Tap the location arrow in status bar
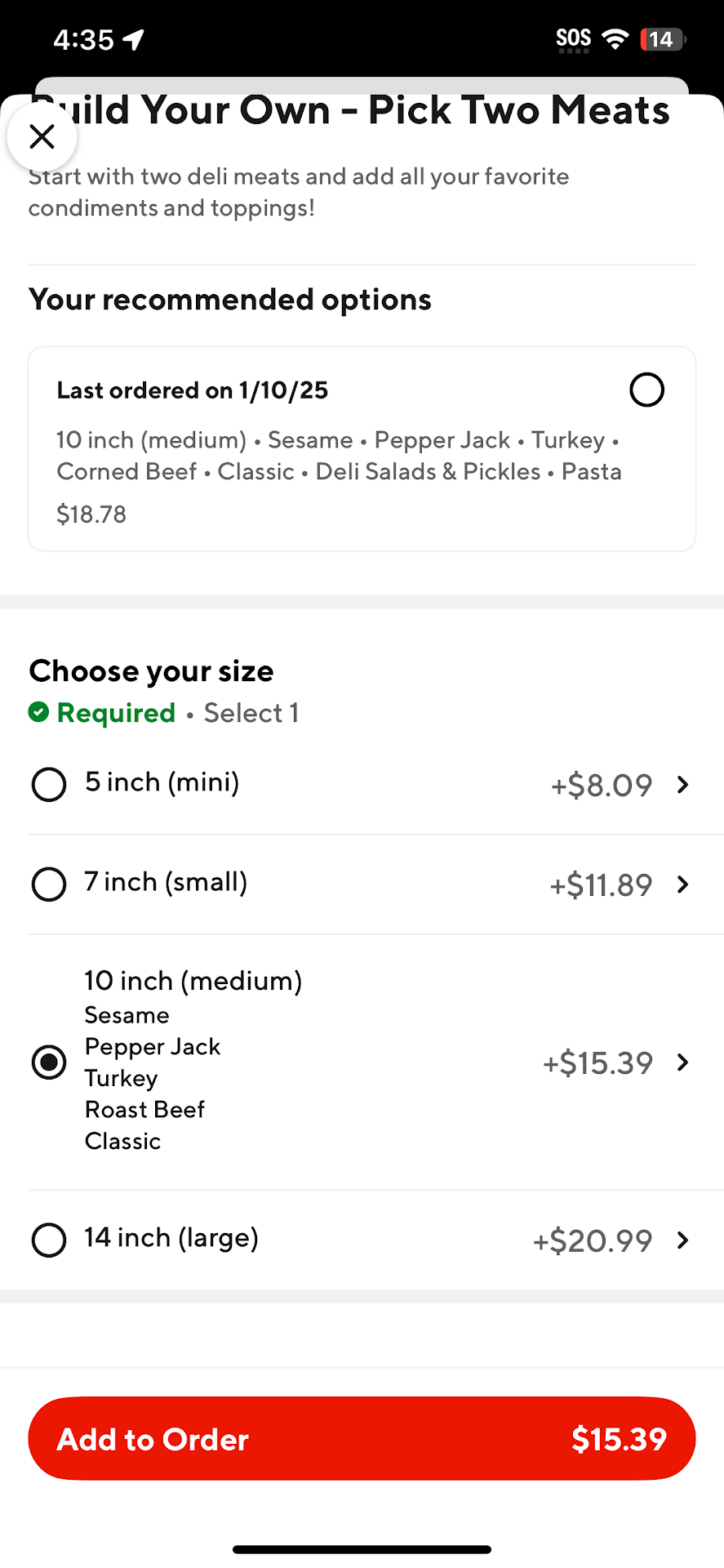Screen dimensions: 724x1568 tap(134, 39)
